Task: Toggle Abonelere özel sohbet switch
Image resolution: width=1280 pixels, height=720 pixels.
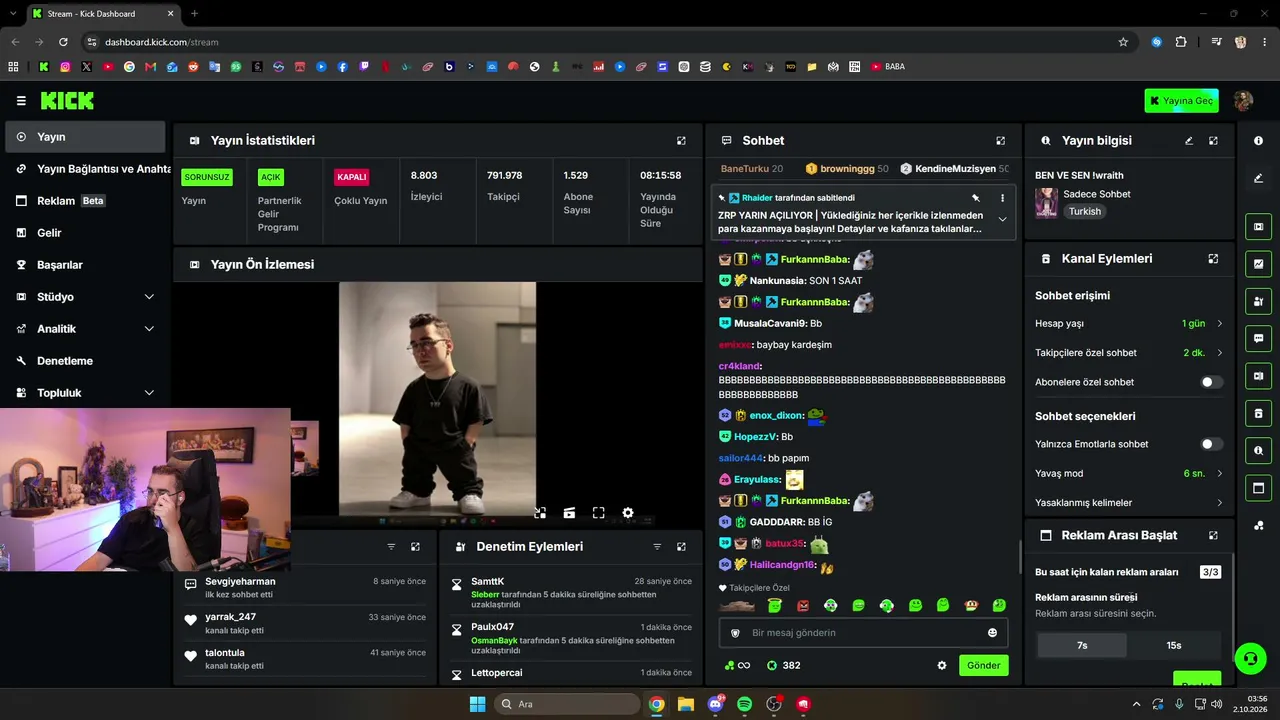Action: point(1211,382)
